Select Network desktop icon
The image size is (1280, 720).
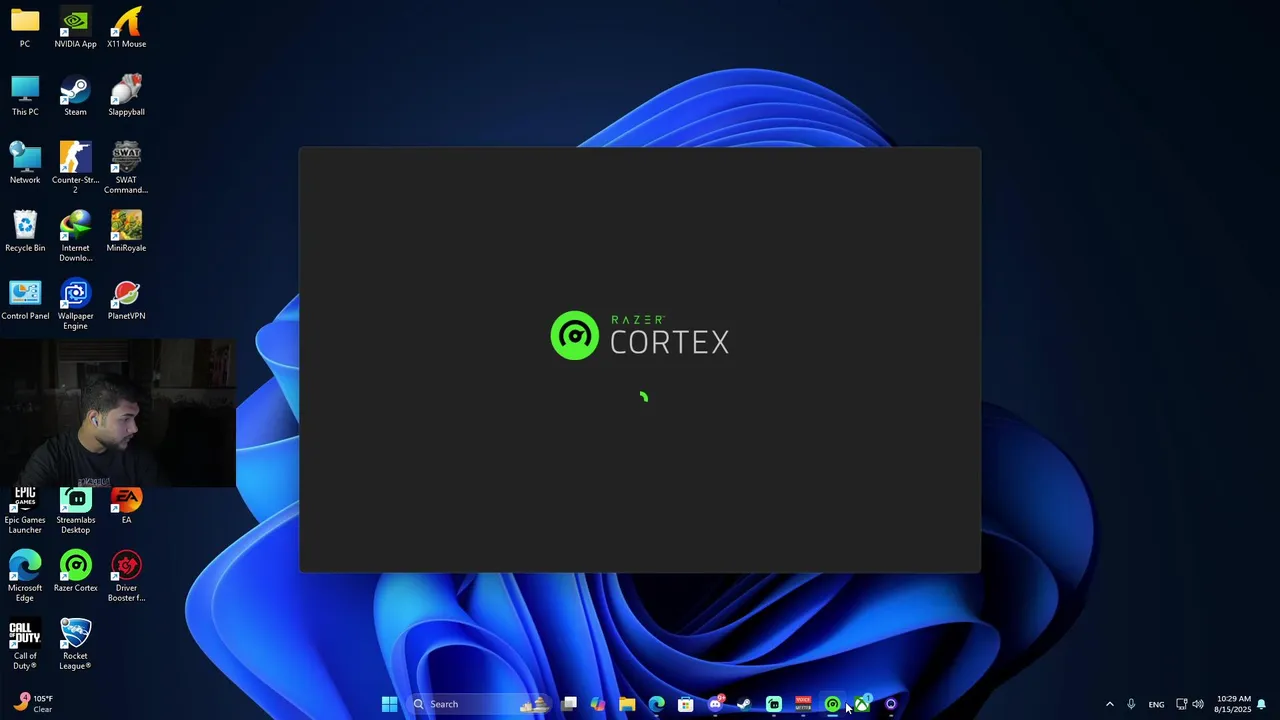[25, 164]
